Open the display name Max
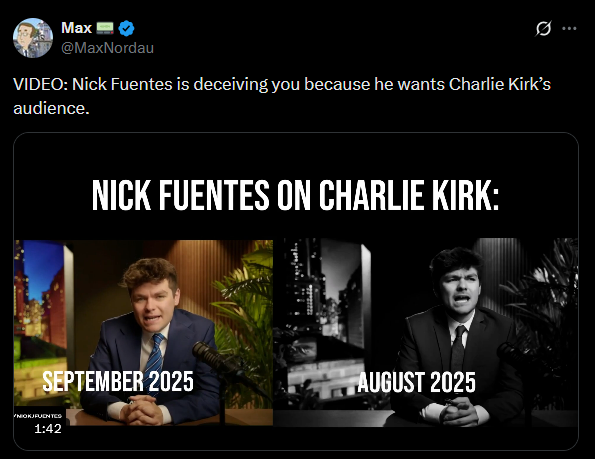This screenshot has height=459, width=595. click(76, 28)
